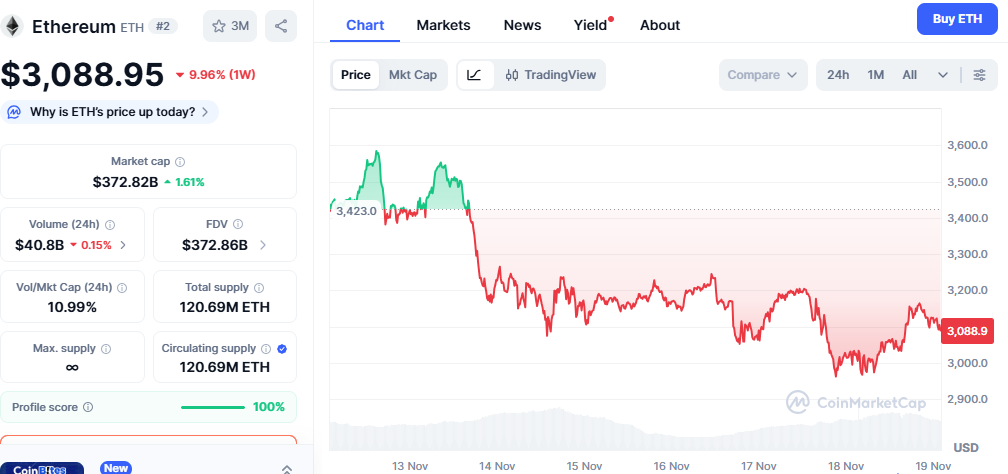Add Ethereum to watchlist with star button
Viewport: 1008px width, 474px height.
click(x=231, y=26)
